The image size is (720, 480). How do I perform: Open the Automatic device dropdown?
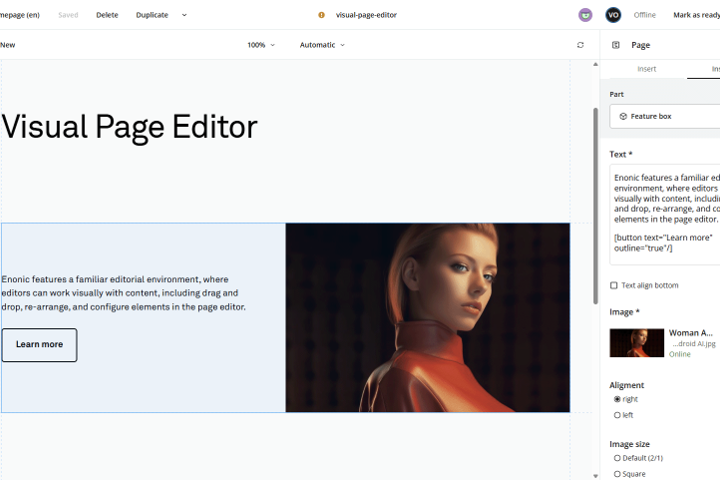(x=322, y=45)
